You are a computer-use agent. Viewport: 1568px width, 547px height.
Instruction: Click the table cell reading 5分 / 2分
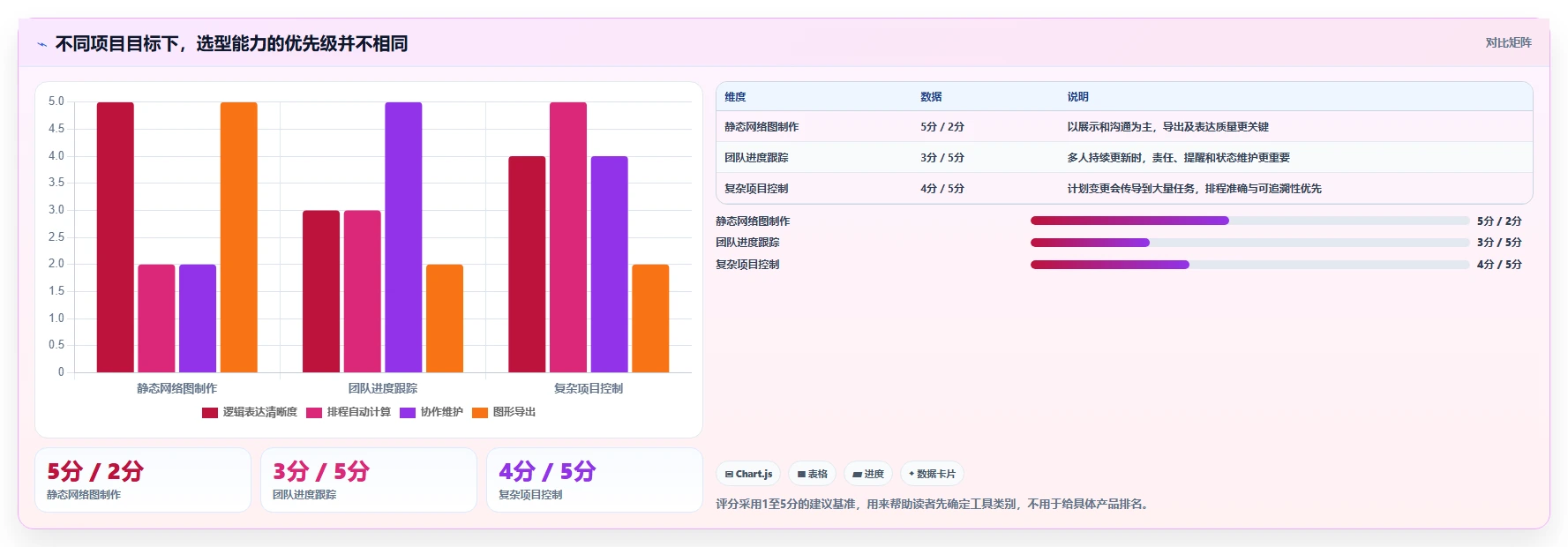pyautogui.click(x=942, y=127)
